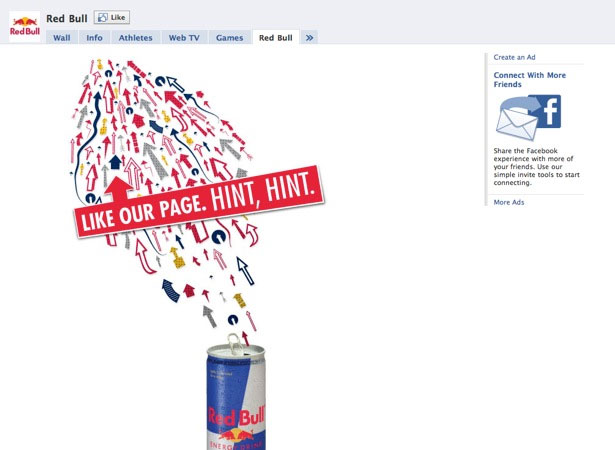Select the Games tab
Screen dimensions: 615x450
tap(229, 38)
